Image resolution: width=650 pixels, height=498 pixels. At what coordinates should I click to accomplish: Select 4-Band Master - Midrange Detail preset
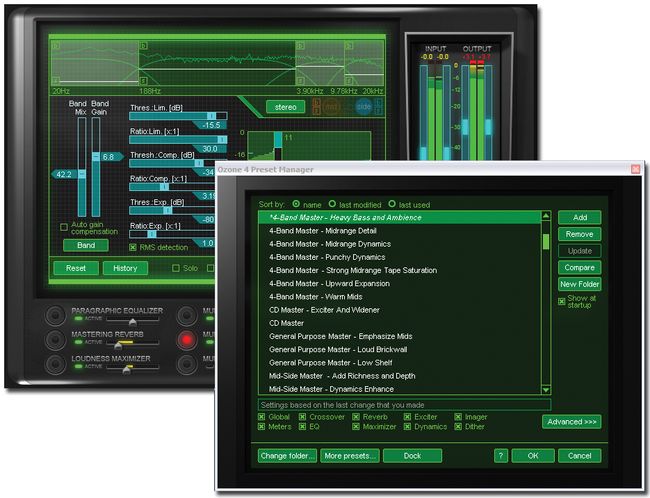tap(400, 231)
